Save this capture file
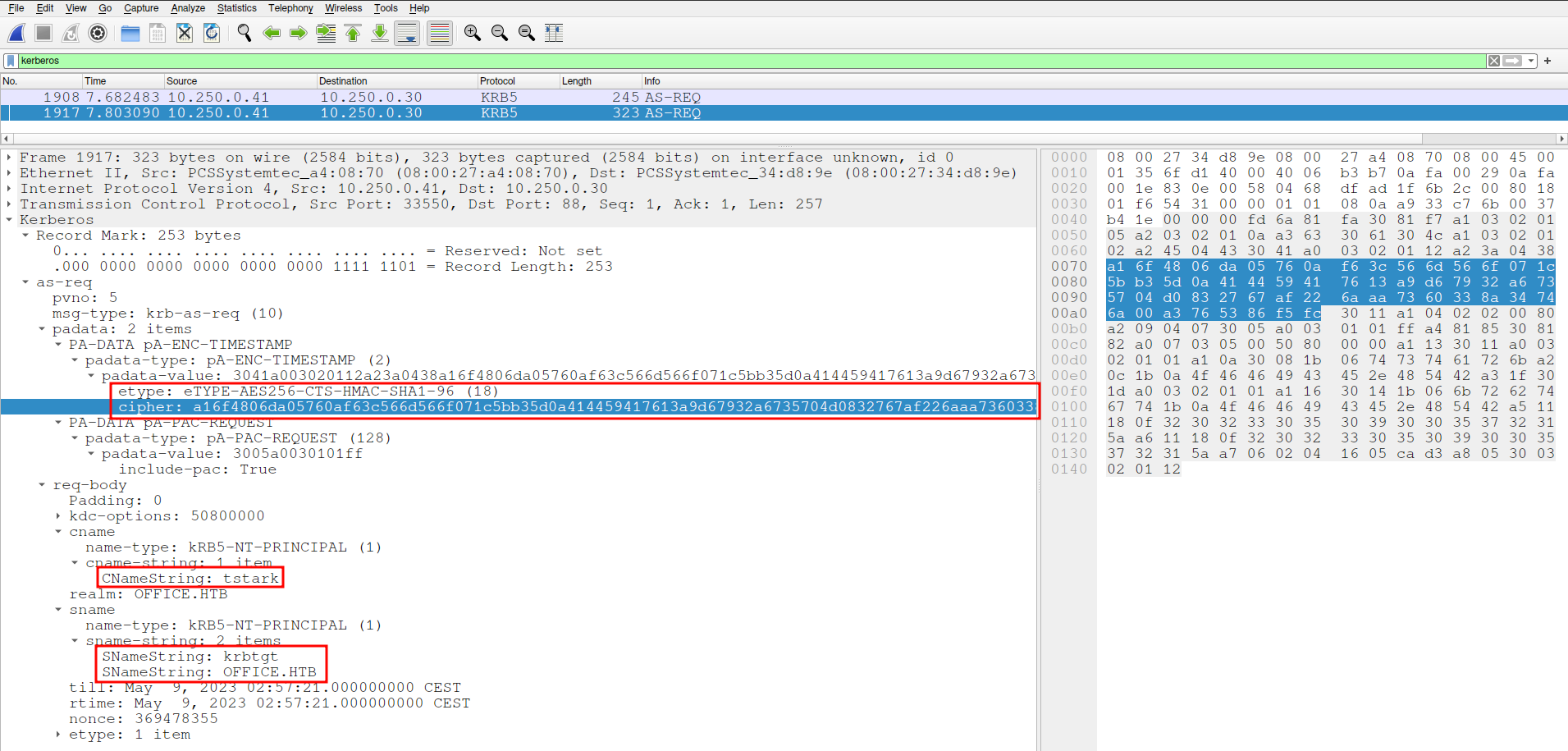 click(158, 33)
